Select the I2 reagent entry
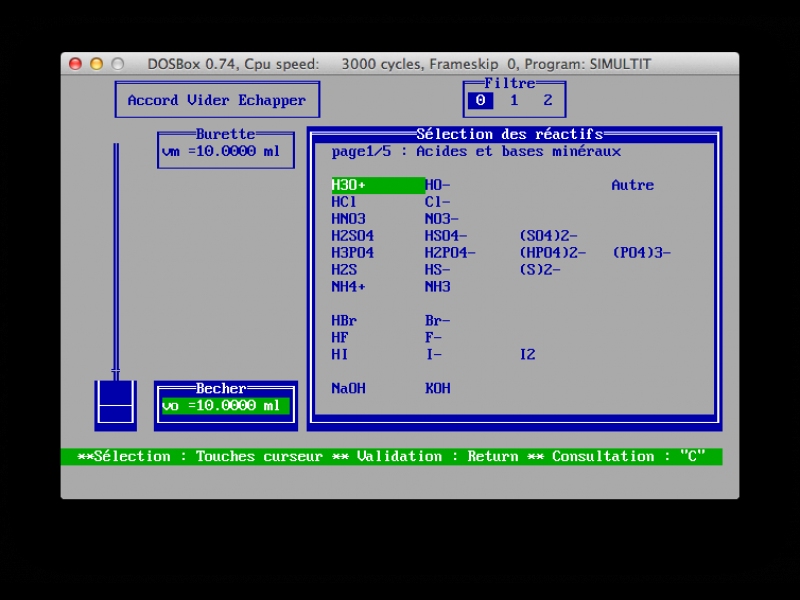Screen dimensions: 800x600 click(527, 355)
